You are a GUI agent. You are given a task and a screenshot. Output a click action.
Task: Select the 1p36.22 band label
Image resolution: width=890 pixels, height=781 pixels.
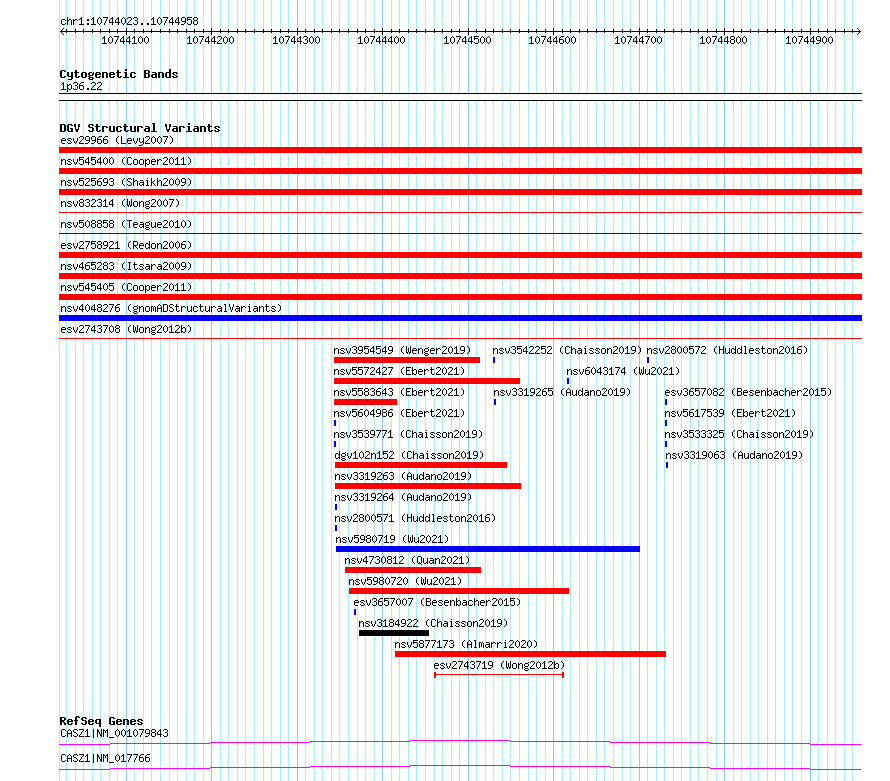[81, 86]
